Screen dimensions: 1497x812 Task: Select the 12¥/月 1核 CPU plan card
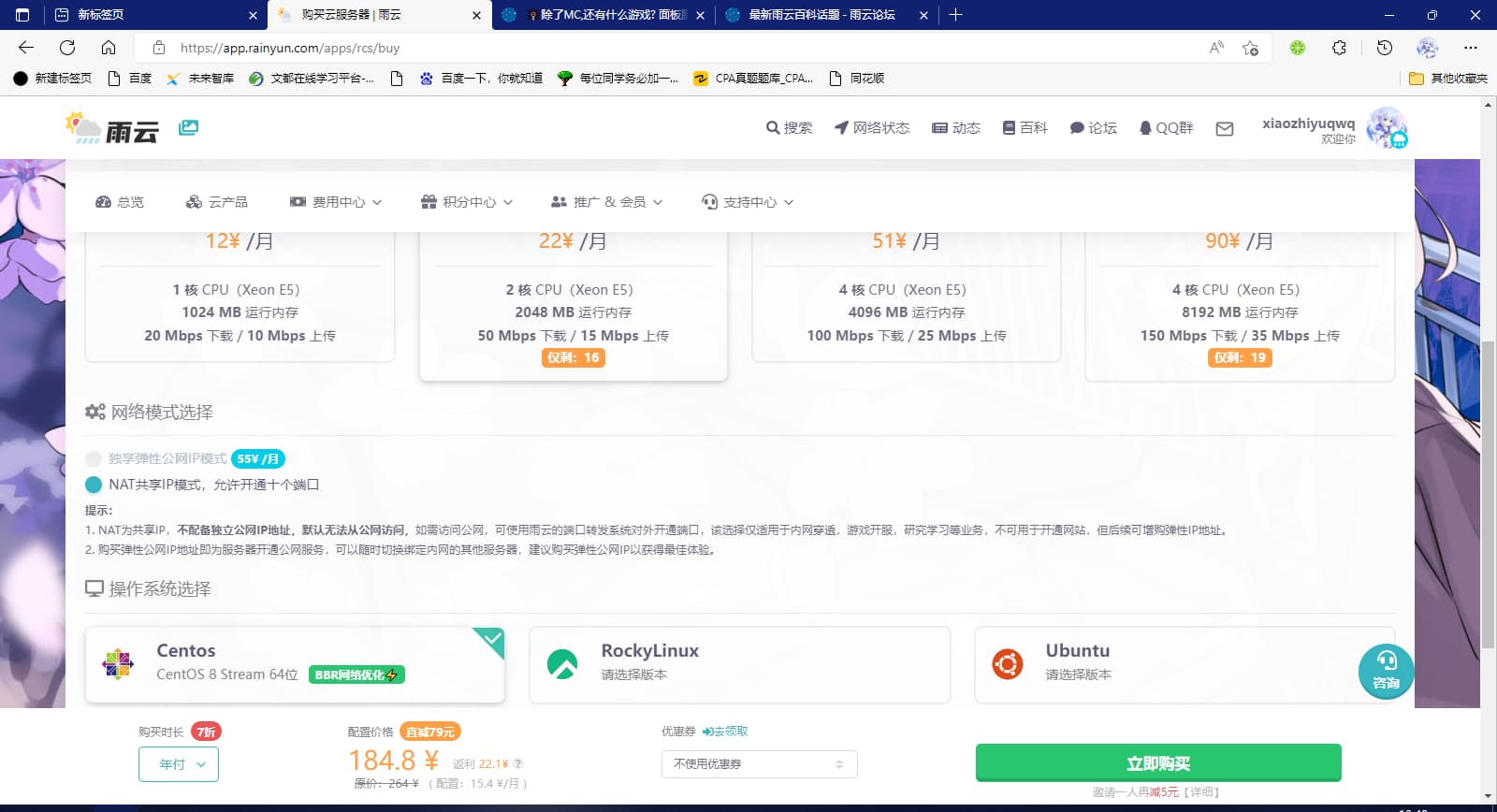point(240,297)
